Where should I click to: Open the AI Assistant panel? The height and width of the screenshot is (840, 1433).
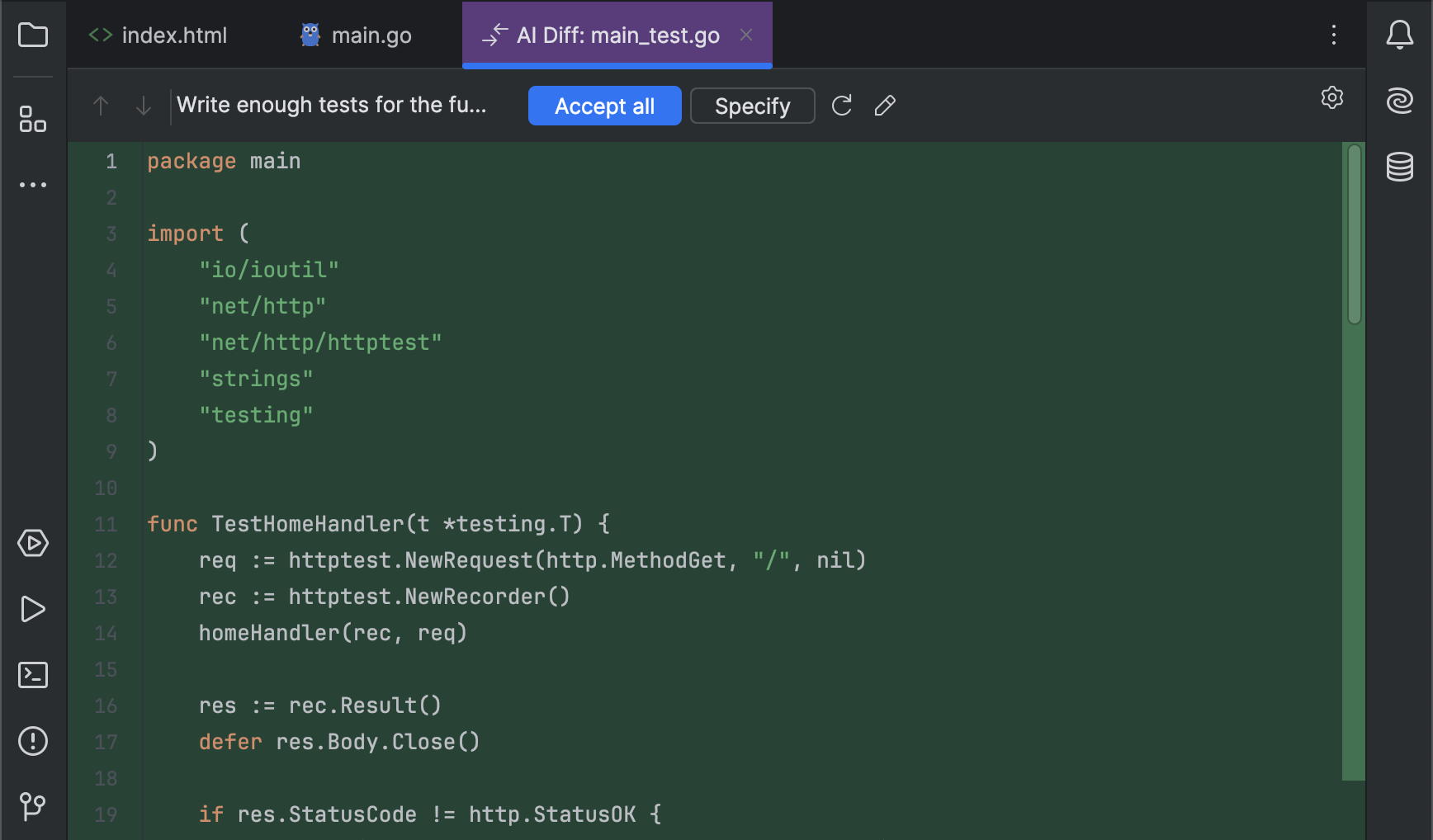coord(1401,100)
